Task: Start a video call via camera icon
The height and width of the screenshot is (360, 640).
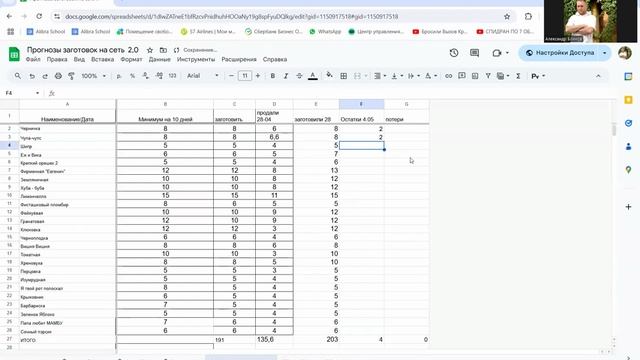Action: [x=497, y=53]
